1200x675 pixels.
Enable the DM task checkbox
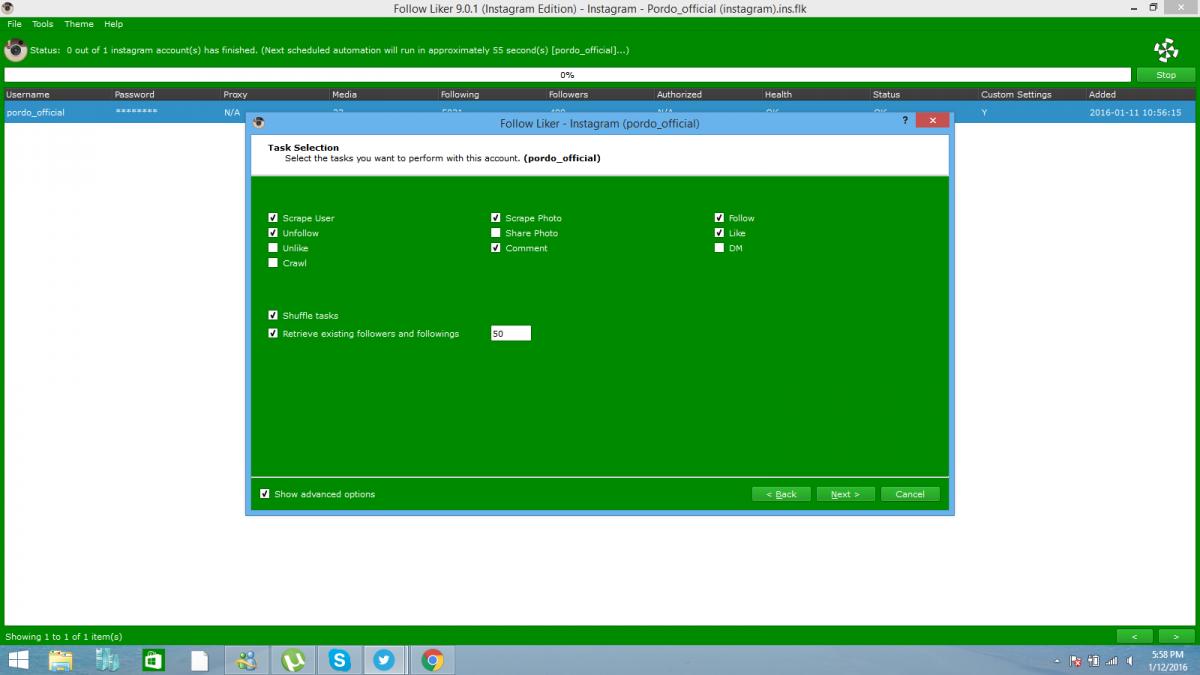point(719,248)
